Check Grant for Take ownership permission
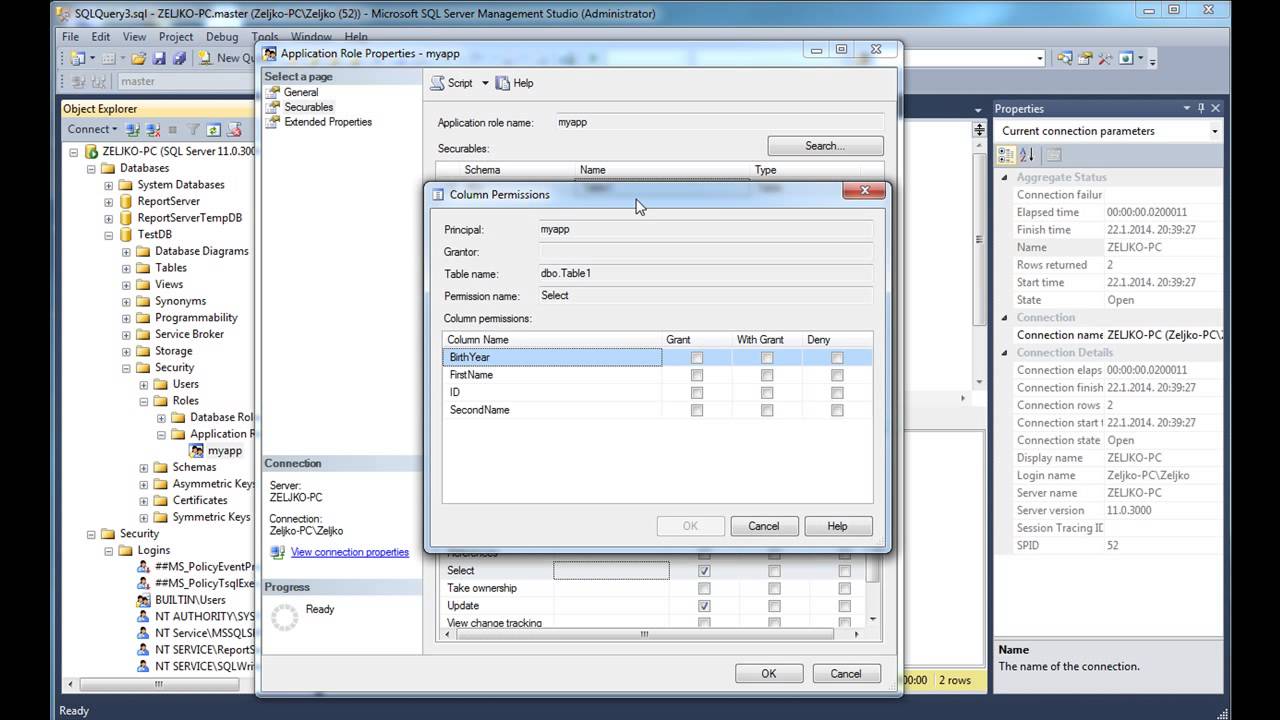 pyautogui.click(x=704, y=588)
